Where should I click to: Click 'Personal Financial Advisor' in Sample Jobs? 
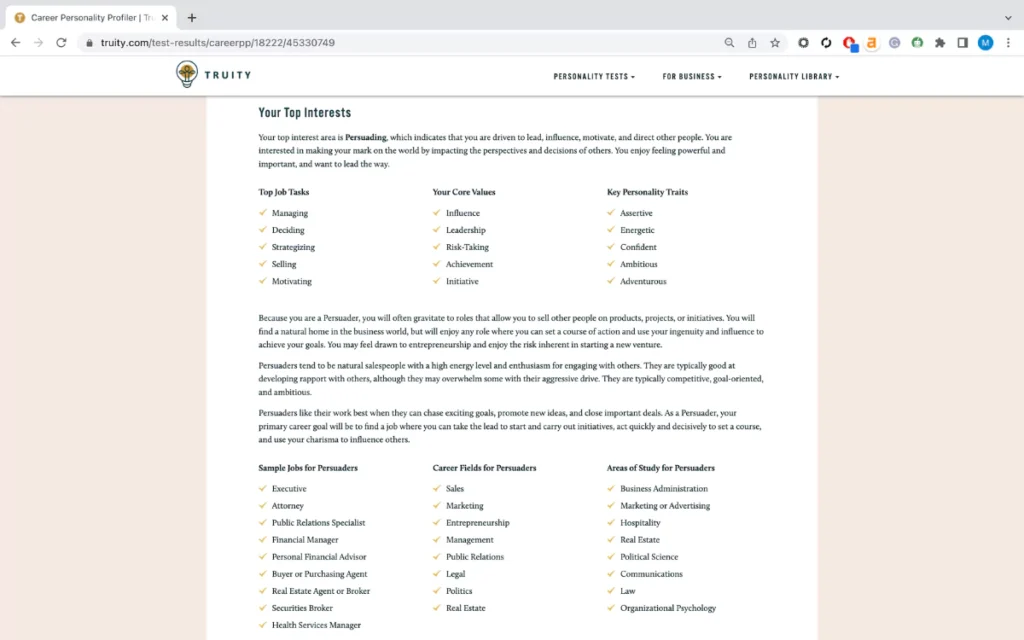(319, 556)
